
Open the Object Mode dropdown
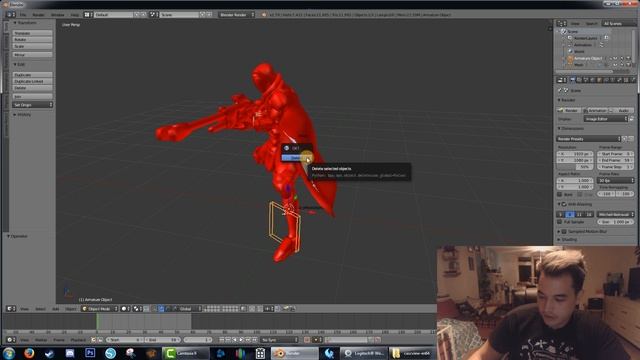click(100, 309)
